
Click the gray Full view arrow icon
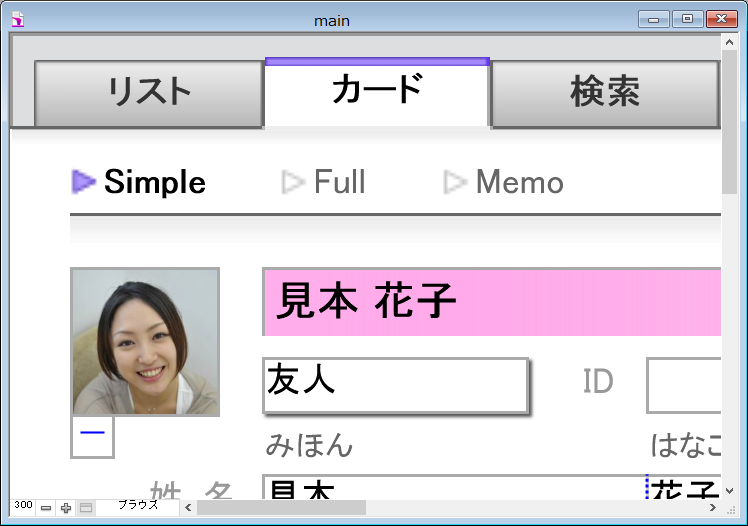292,182
